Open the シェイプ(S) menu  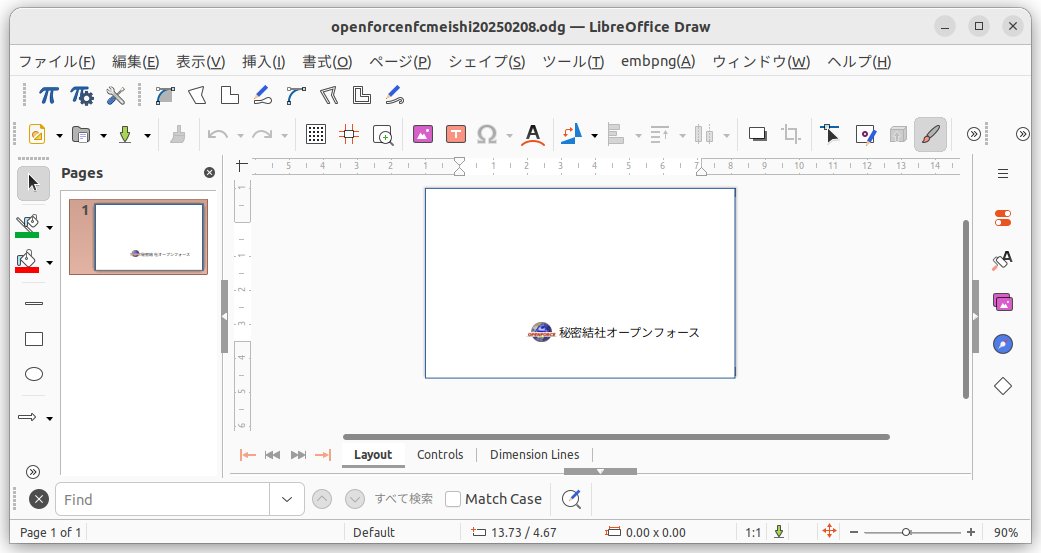(487, 62)
